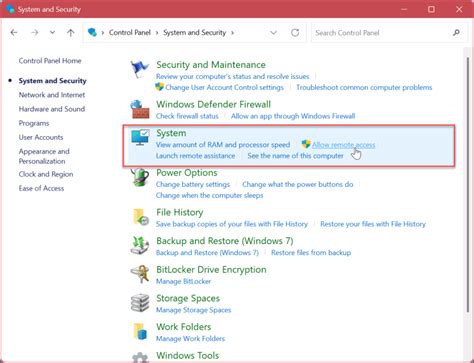The height and width of the screenshot is (363, 474).
Task: Click Save backup copies with File History
Action: (x=232, y=224)
